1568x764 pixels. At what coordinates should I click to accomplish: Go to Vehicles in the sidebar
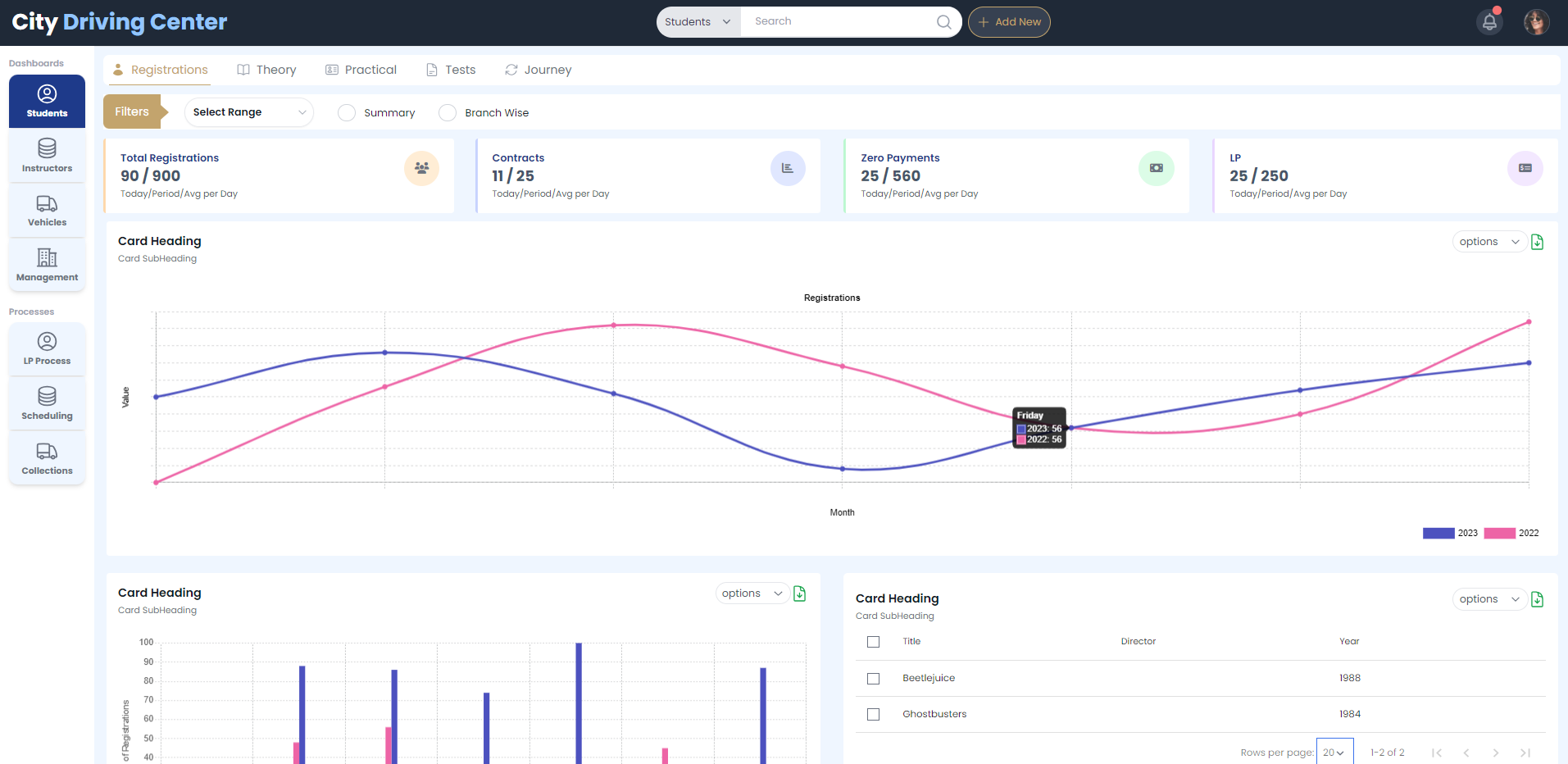click(x=47, y=211)
